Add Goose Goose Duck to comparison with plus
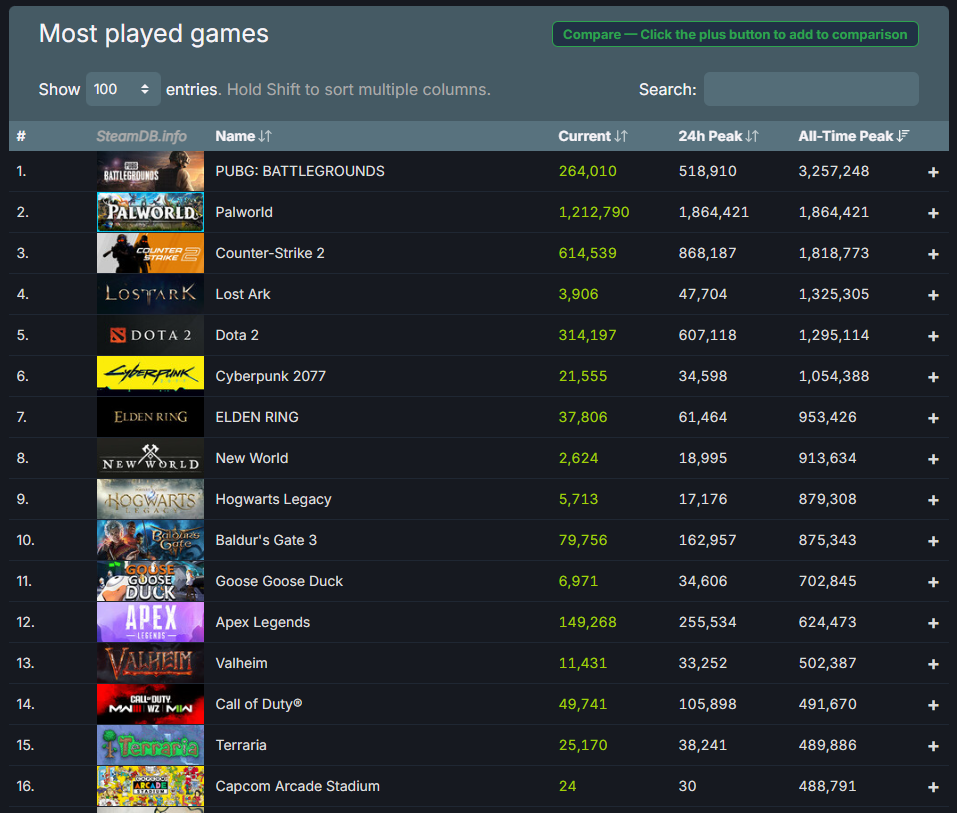Screen dimensions: 957x813 click(933, 582)
